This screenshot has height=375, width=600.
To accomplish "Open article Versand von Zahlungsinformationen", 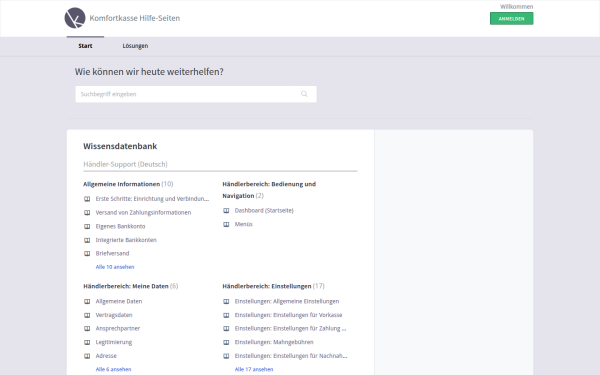I will click(x=143, y=212).
